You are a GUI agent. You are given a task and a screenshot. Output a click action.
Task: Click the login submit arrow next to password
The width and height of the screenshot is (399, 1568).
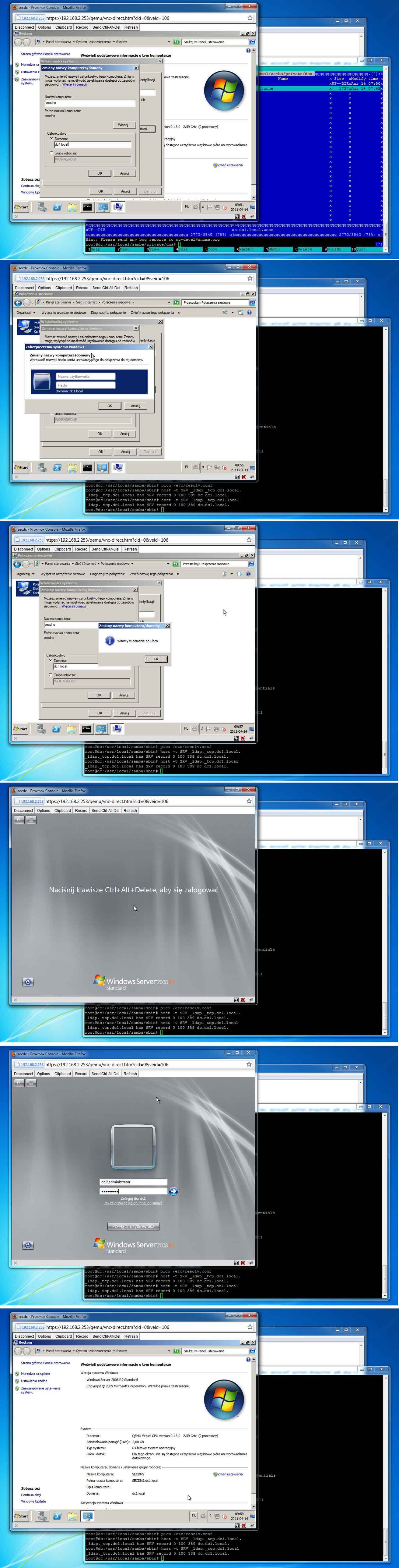173,1191
